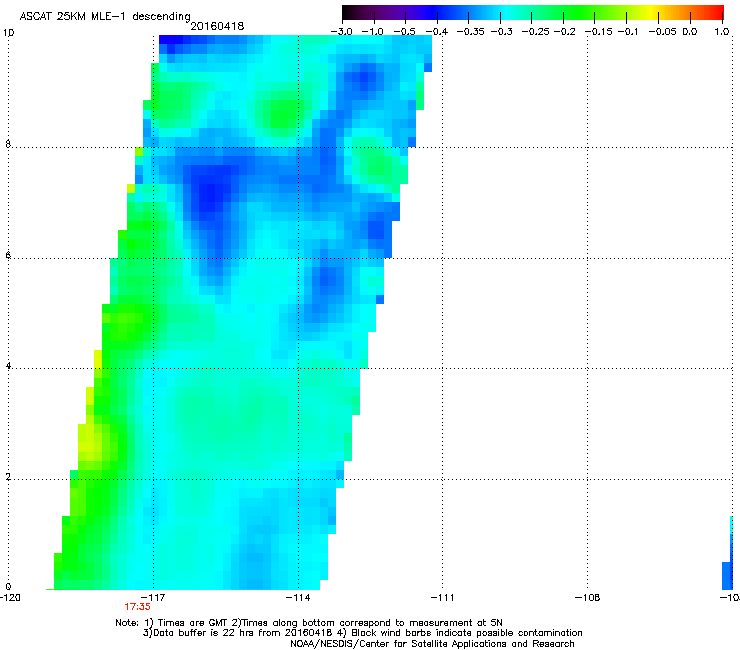Click the latitude label 6
740x650 pixels.
[8, 255]
